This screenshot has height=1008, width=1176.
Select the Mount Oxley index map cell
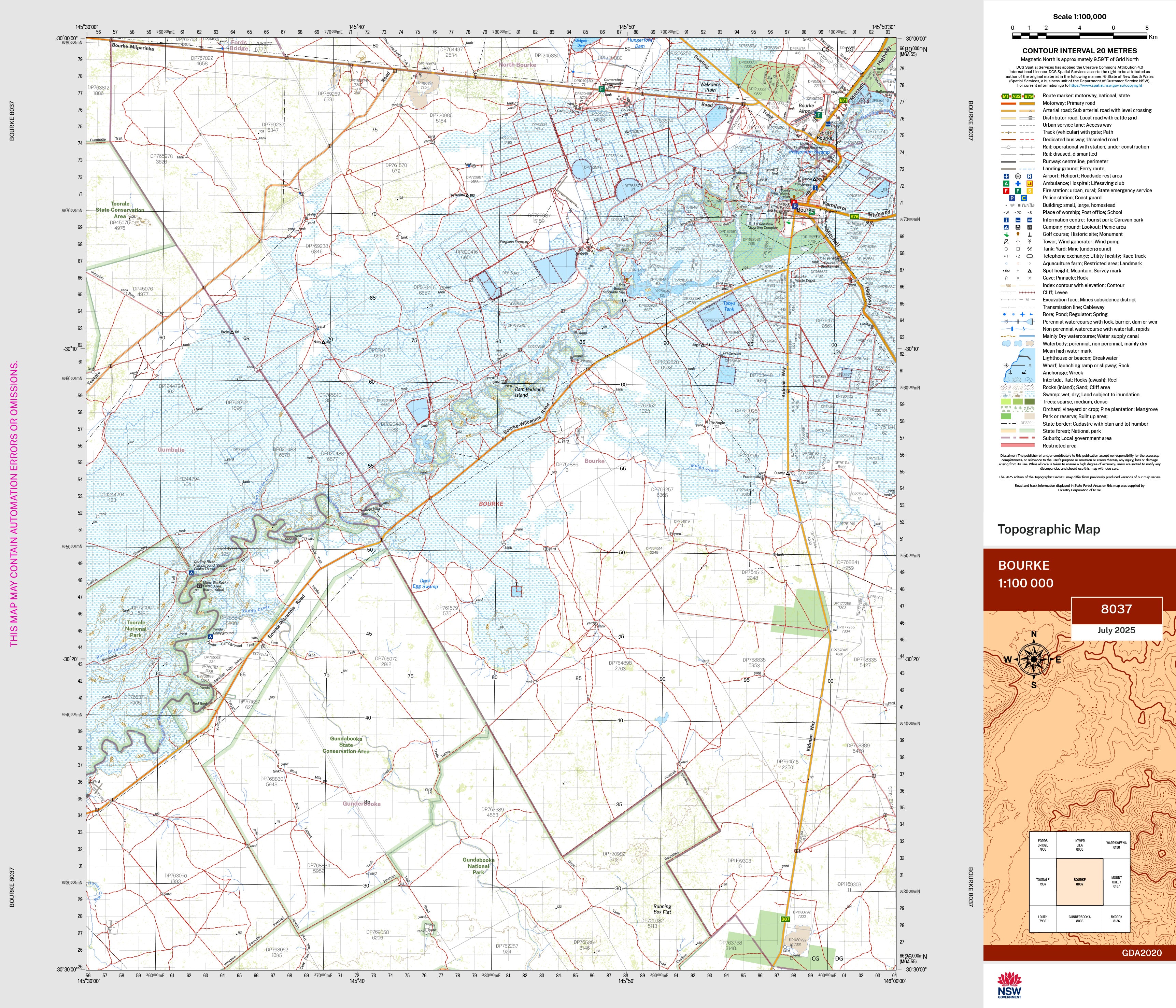pos(1116,881)
